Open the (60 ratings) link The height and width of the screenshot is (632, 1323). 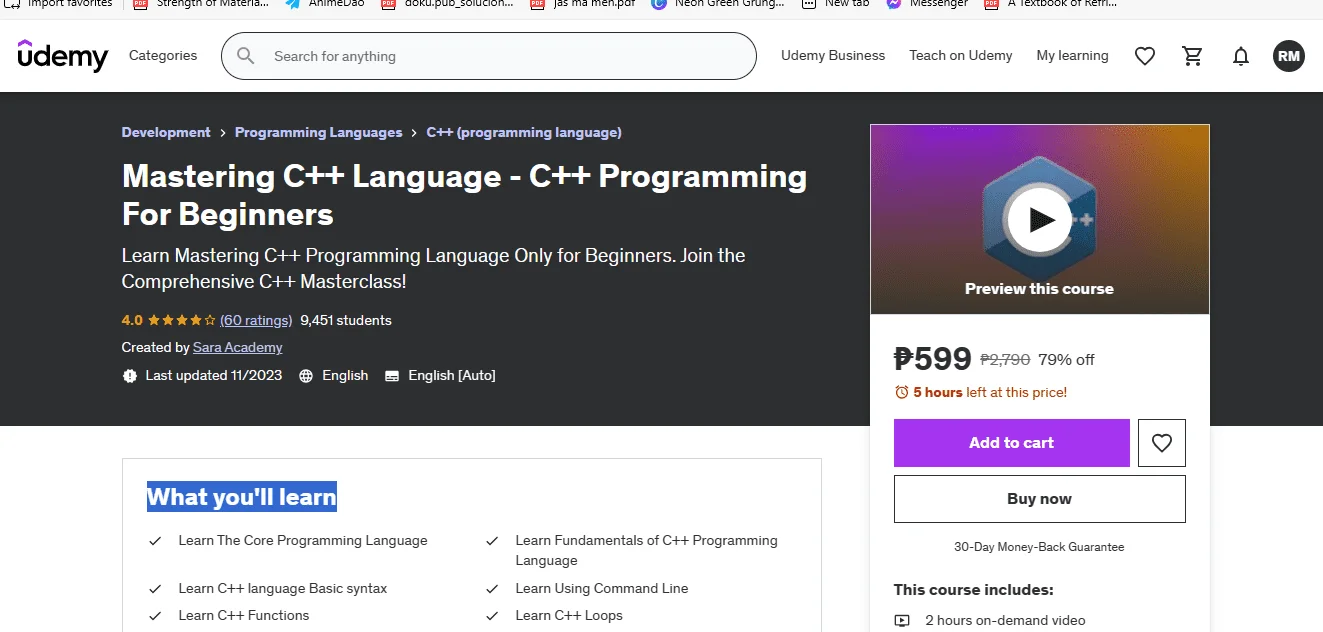click(256, 321)
